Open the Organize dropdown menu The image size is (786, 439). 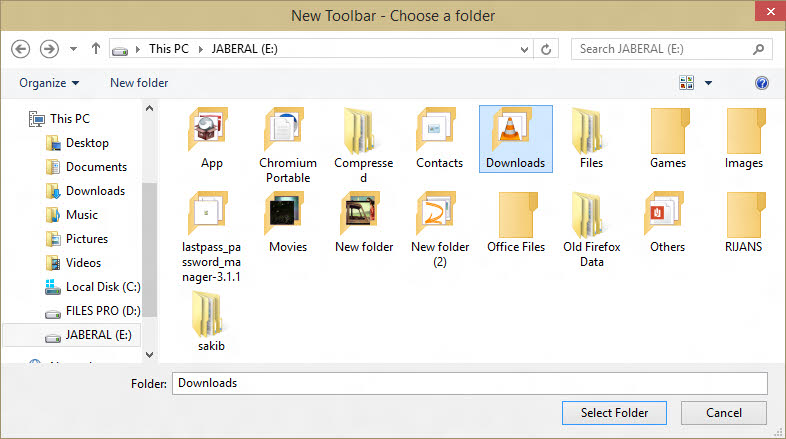(49, 83)
